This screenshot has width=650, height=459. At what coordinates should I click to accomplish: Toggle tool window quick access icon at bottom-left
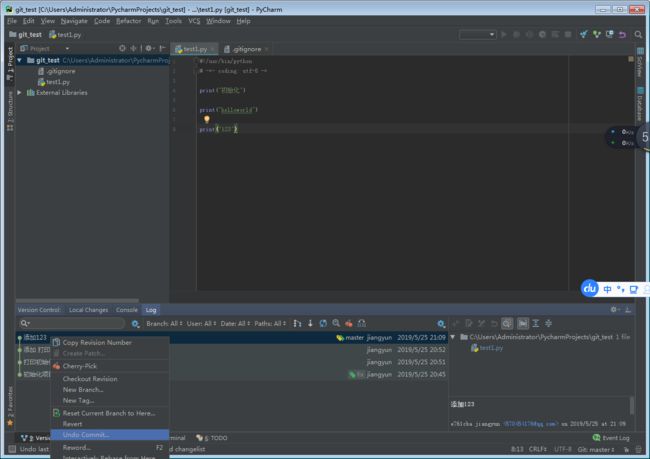coord(12,449)
